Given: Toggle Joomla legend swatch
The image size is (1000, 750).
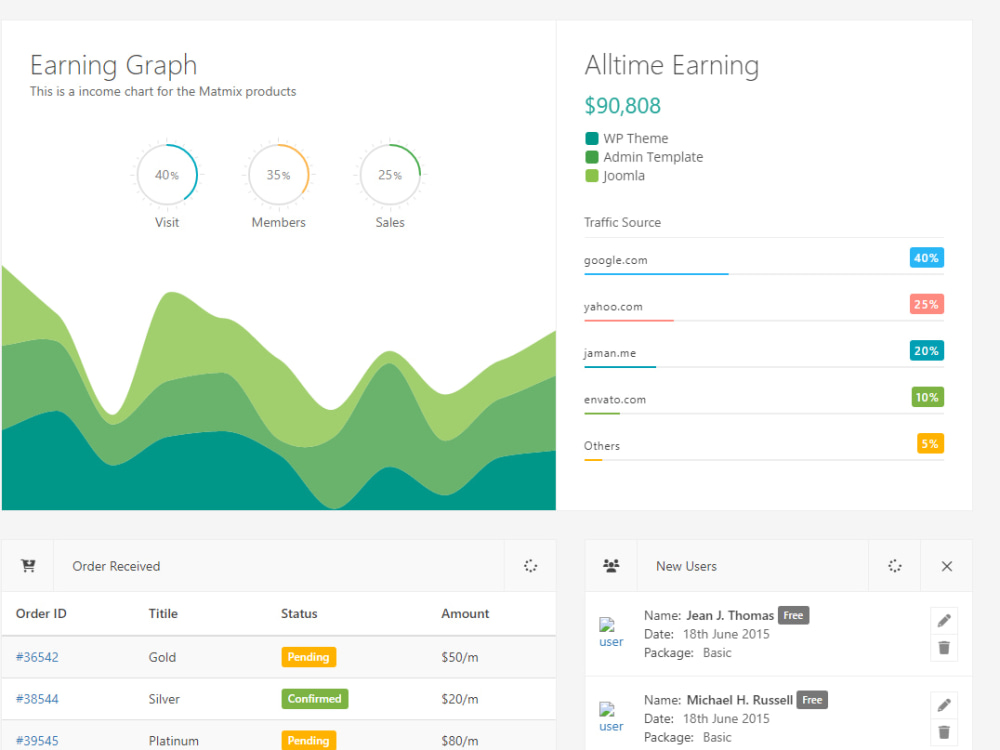Looking at the screenshot, I should tap(592, 175).
